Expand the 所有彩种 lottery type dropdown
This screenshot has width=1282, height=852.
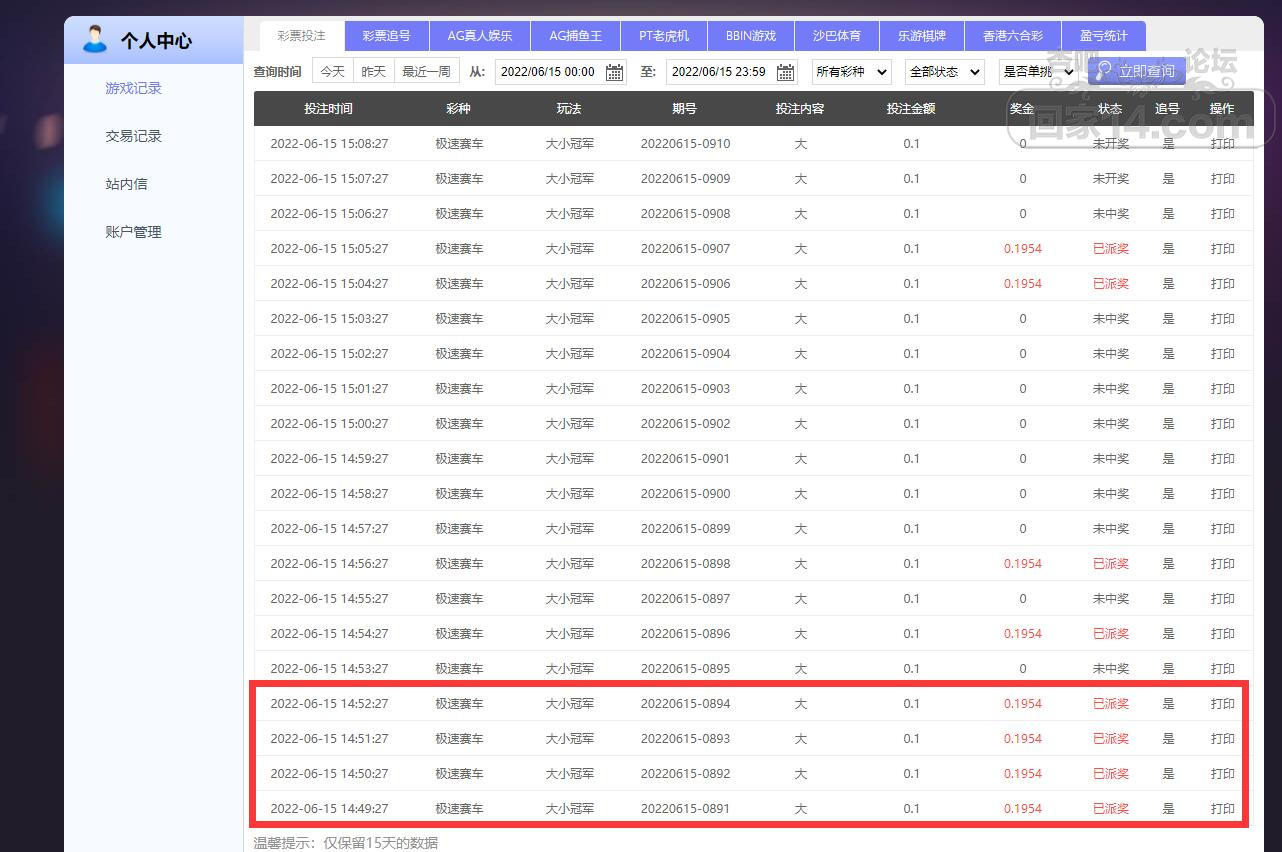coord(852,72)
